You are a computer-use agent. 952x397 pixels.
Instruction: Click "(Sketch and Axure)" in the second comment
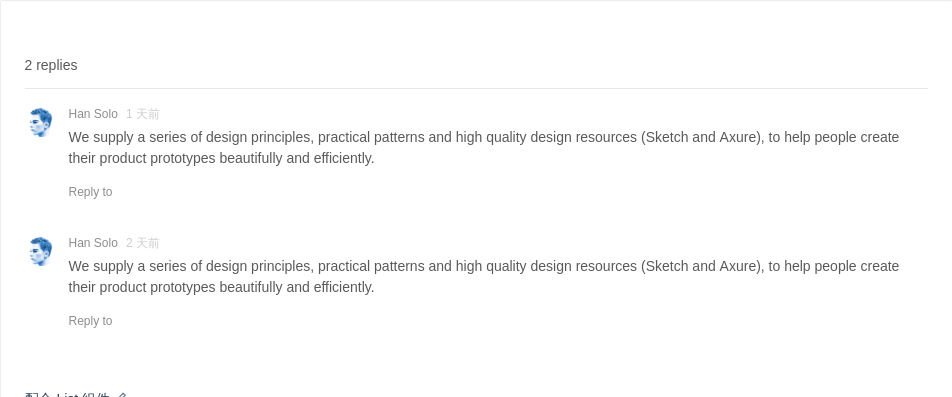(701, 266)
